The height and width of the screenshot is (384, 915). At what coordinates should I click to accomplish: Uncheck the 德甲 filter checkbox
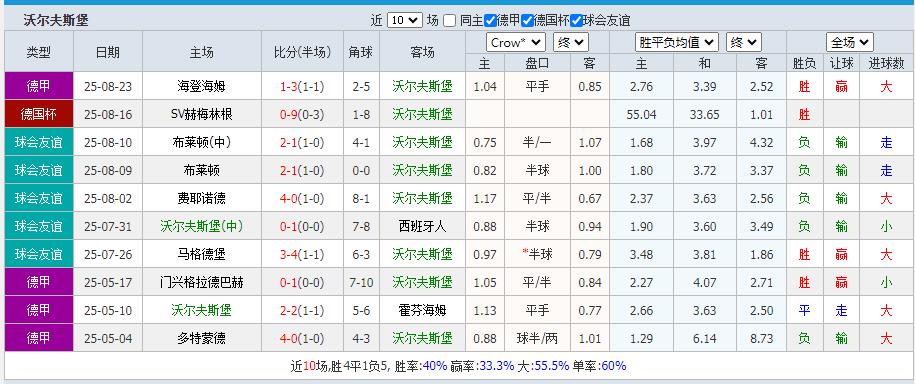point(490,21)
